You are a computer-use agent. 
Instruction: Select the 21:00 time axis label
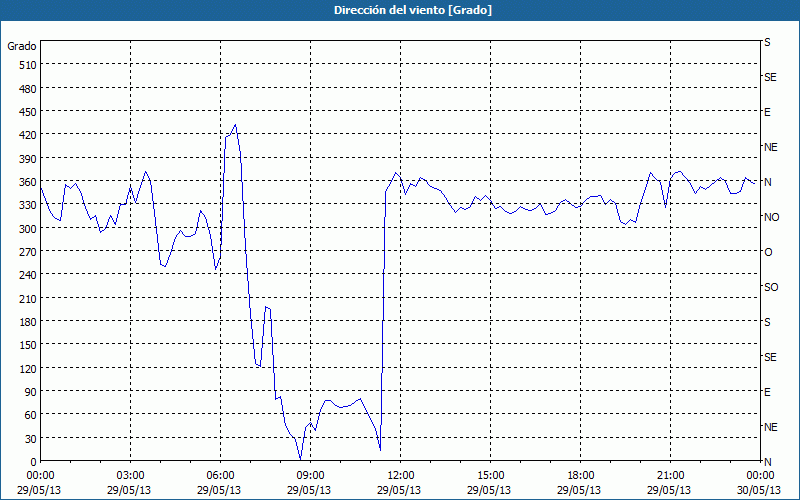coord(670,476)
